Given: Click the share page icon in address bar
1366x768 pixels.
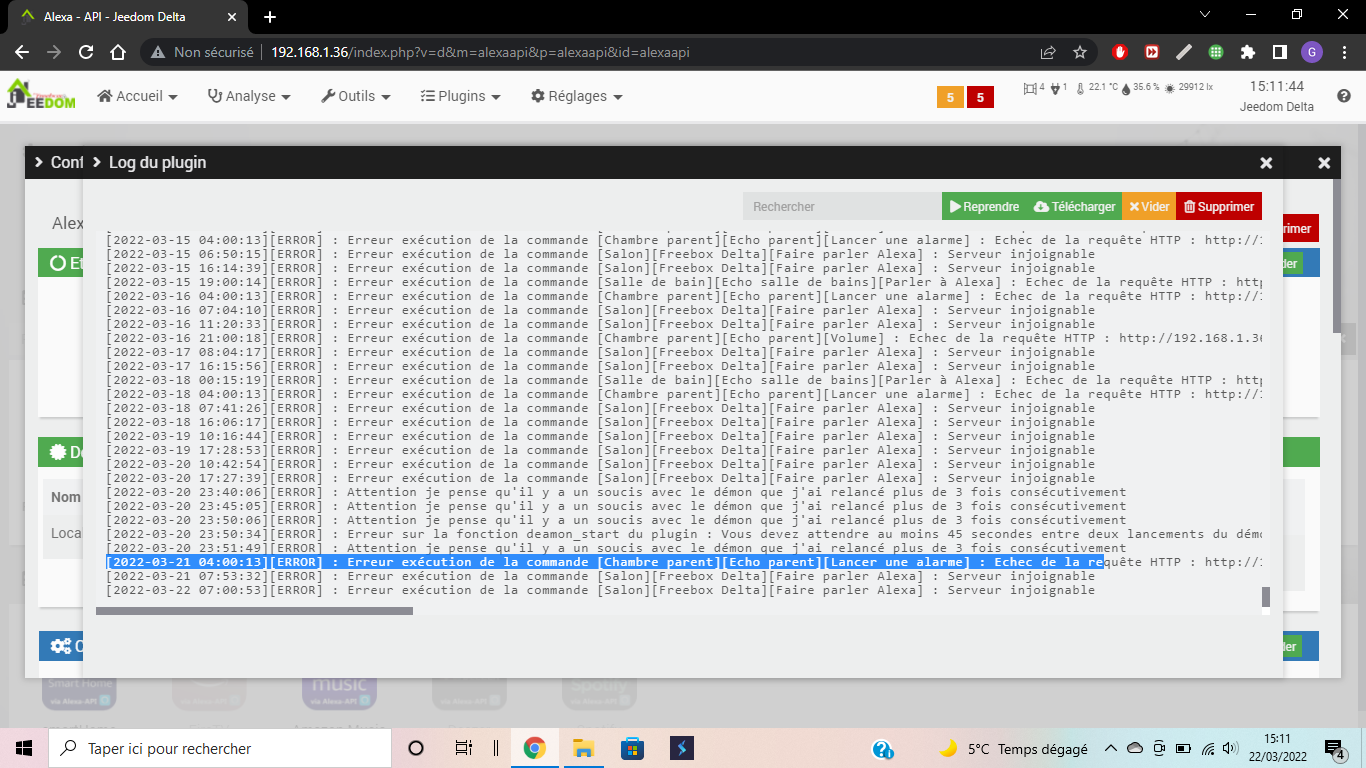Looking at the screenshot, I should (1048, 52).
